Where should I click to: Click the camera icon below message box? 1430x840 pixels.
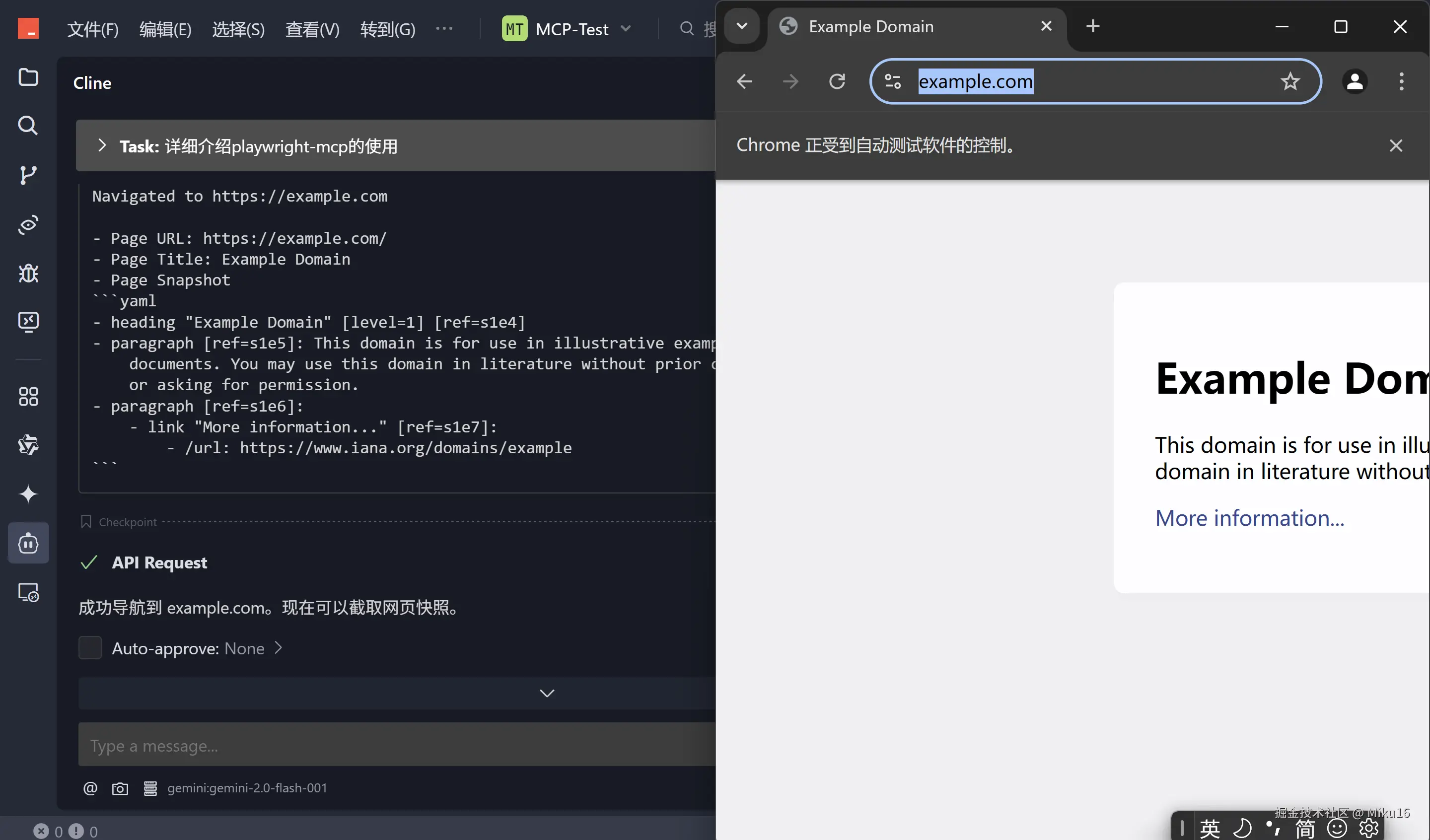pos(120,788)
